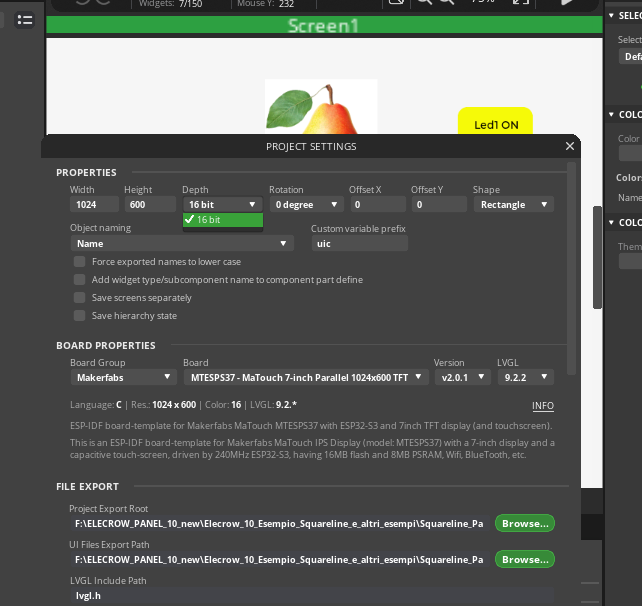The image size is (642, 606).
Task: Click the yellow Led1 ON button
Action: 495,125
